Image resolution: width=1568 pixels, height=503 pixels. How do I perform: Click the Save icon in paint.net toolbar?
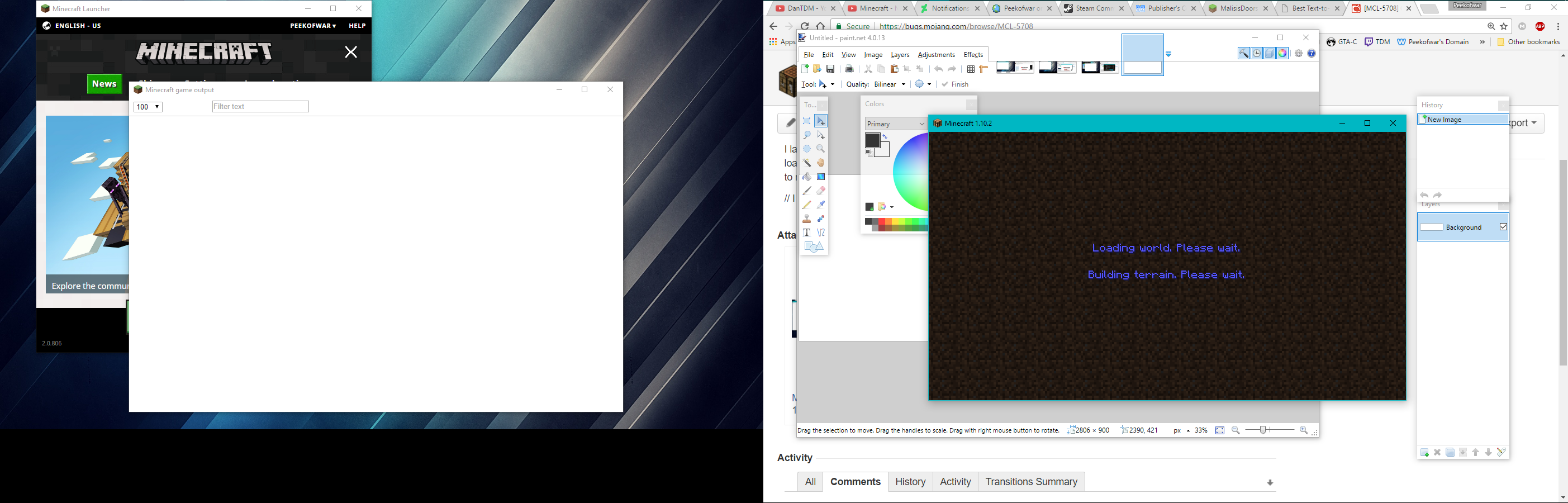(830, 69)
